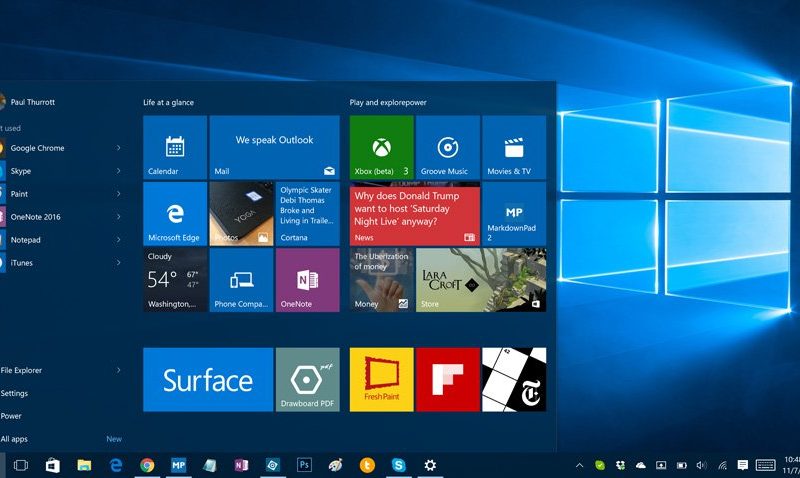Expand Google Chrome jump list arrow

pyautogui.click(x=118, y=148)
